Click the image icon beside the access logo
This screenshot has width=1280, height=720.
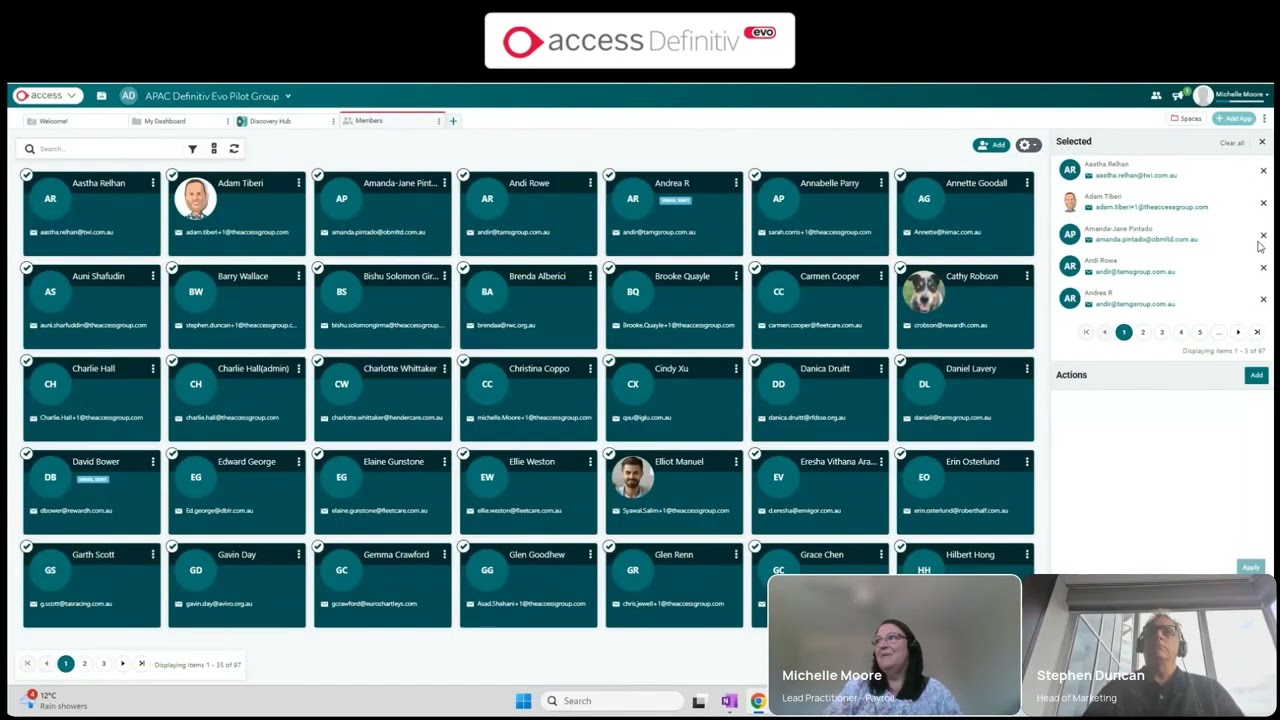[101, 96]
